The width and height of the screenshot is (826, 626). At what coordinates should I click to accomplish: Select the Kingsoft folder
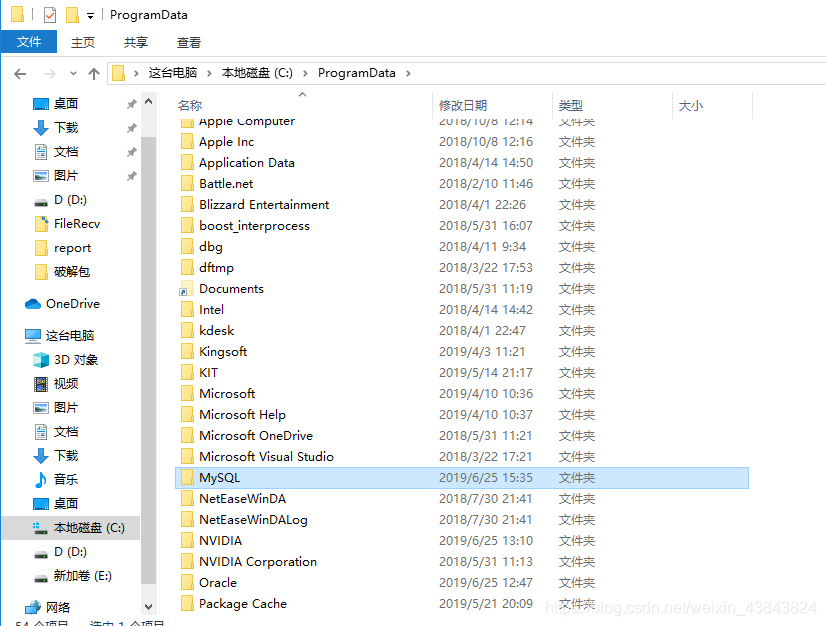tap(223, 351)
